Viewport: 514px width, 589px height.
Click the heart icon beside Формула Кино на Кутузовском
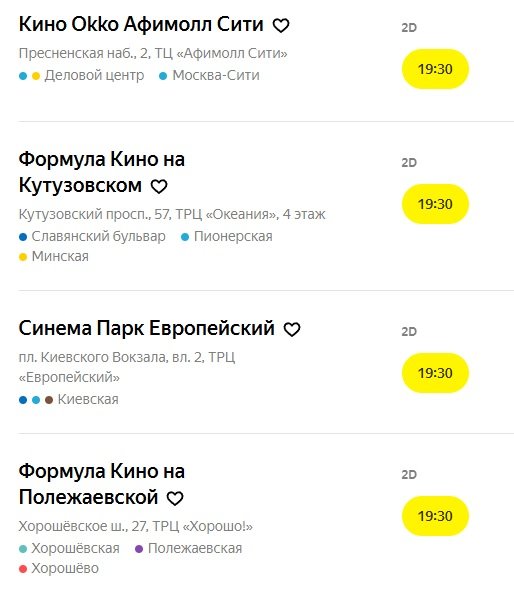pyautogui.click(x=159, y=187)
